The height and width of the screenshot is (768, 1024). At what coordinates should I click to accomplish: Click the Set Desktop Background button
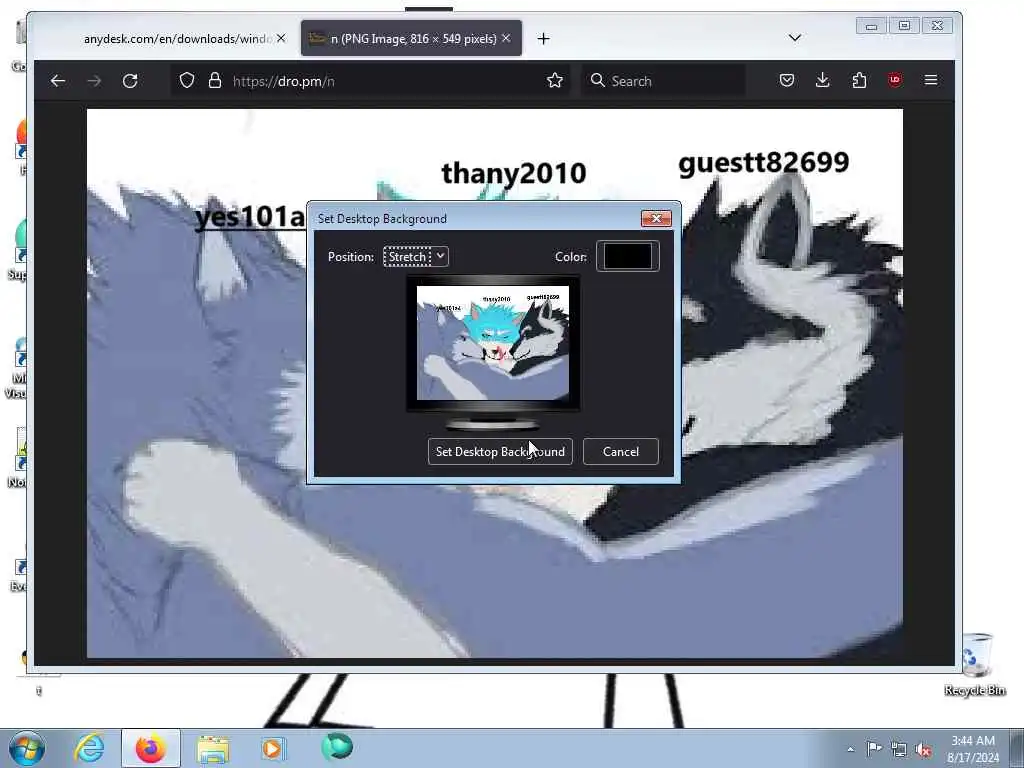[x=500, y=451]
